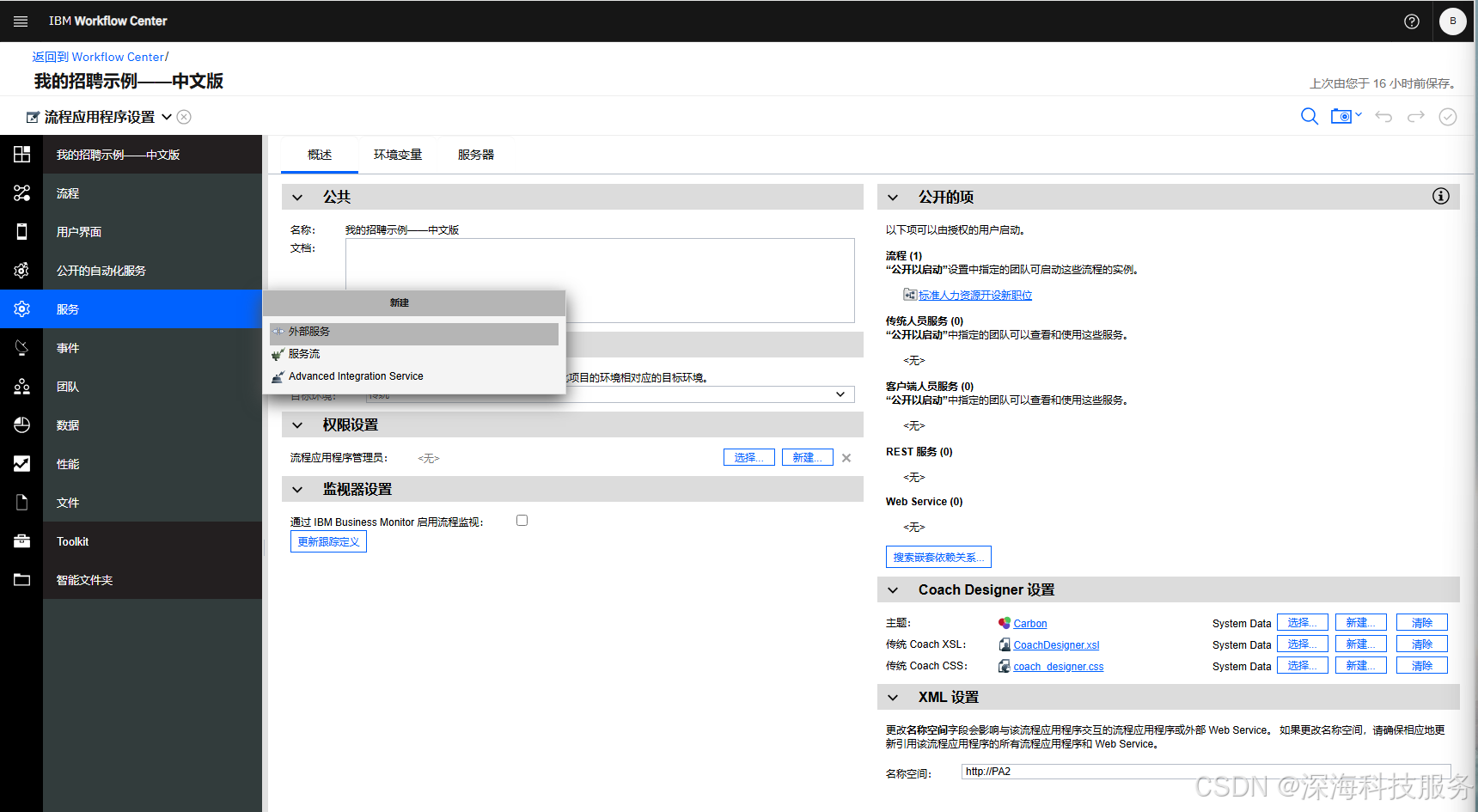Open the help question mark icon
This screenshot has height=812, width=1478.
[1412, 21]
